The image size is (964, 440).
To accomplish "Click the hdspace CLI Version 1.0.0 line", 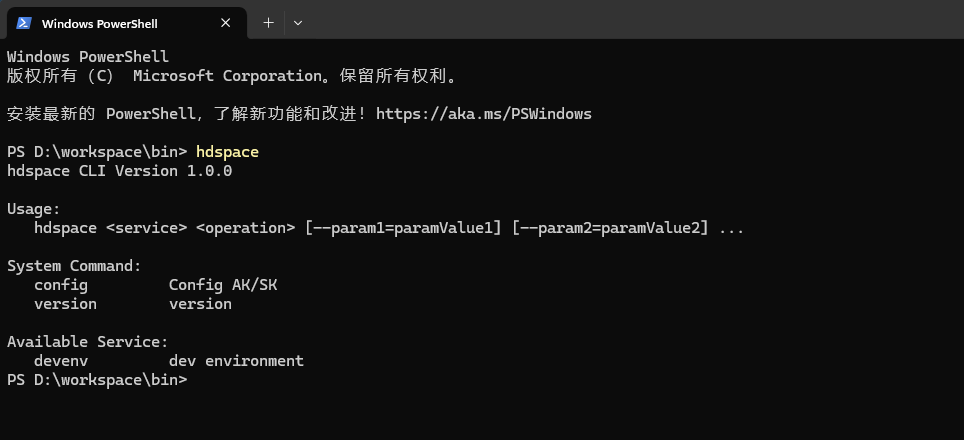I will [x=119, y=171].
